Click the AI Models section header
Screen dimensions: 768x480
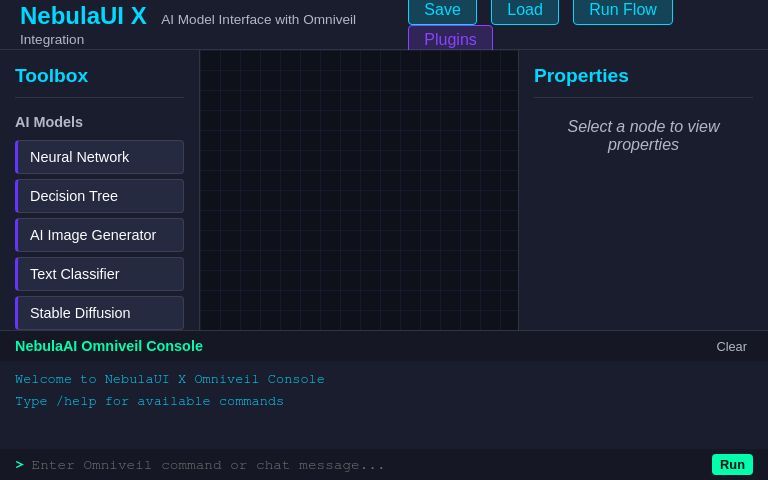point(49,122)
